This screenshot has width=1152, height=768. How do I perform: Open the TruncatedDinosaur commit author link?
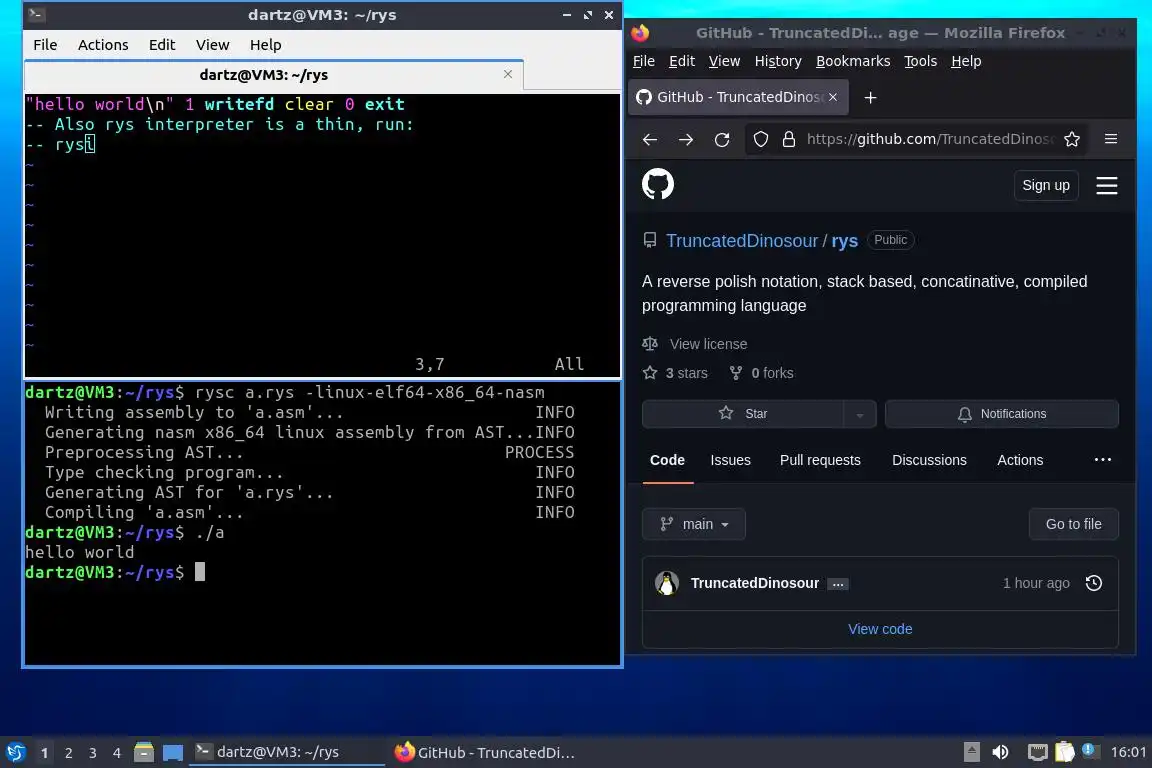(x=755, y=583)
